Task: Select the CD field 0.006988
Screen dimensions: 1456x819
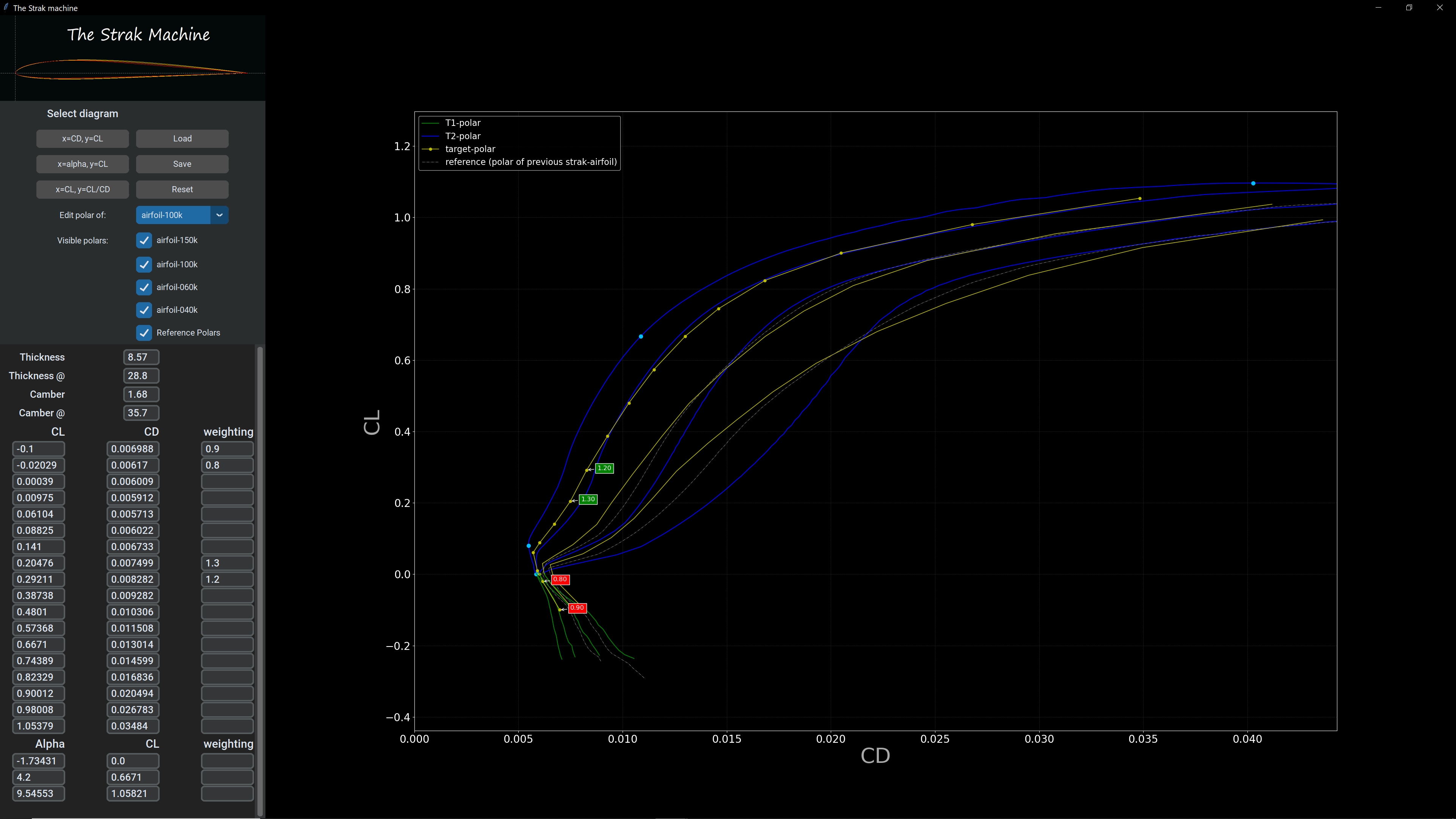Action: [133, 449]
